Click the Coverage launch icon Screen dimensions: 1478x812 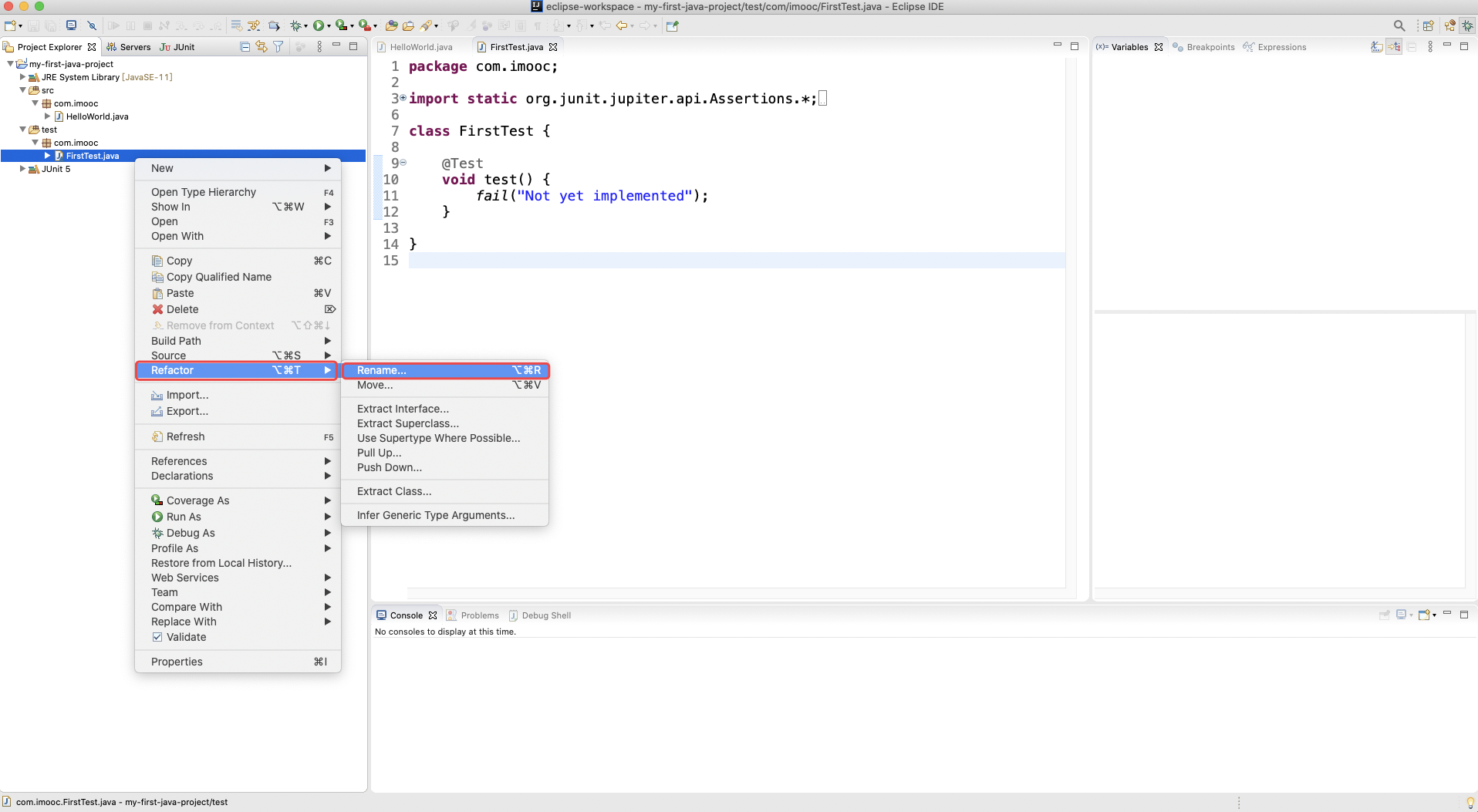(341, 25)
